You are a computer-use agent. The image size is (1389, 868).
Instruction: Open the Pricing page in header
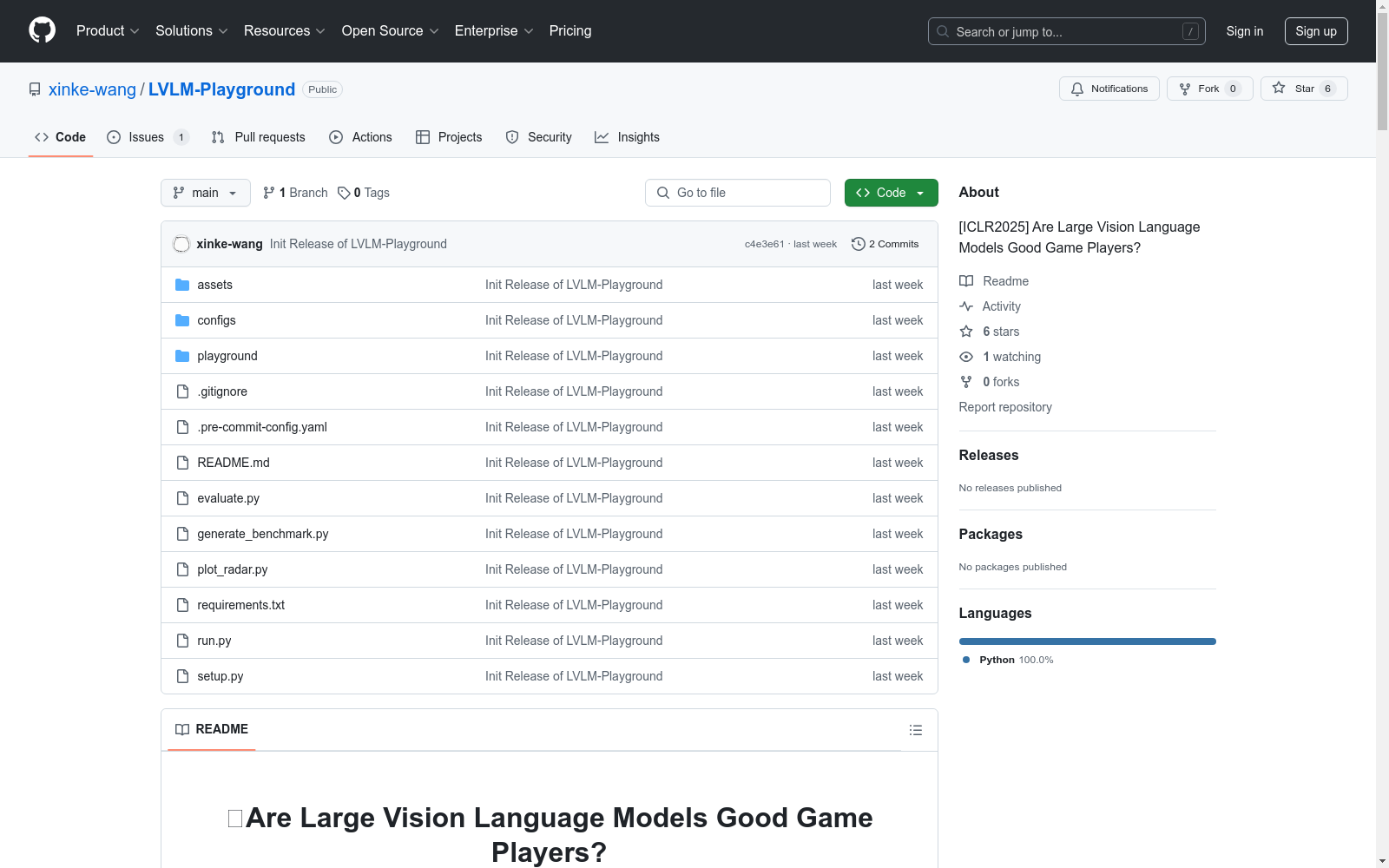[570, 31]
